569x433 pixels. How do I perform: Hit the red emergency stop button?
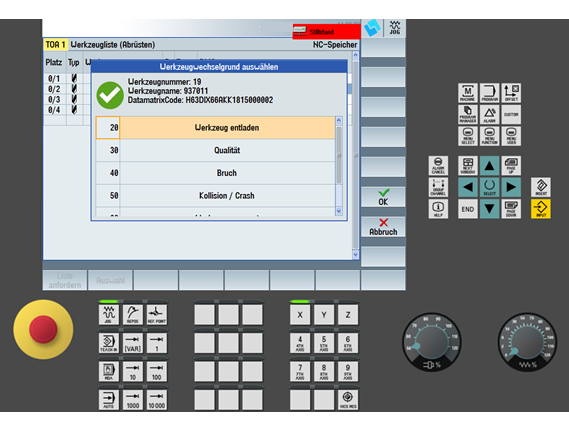click(x=43, y=329)
